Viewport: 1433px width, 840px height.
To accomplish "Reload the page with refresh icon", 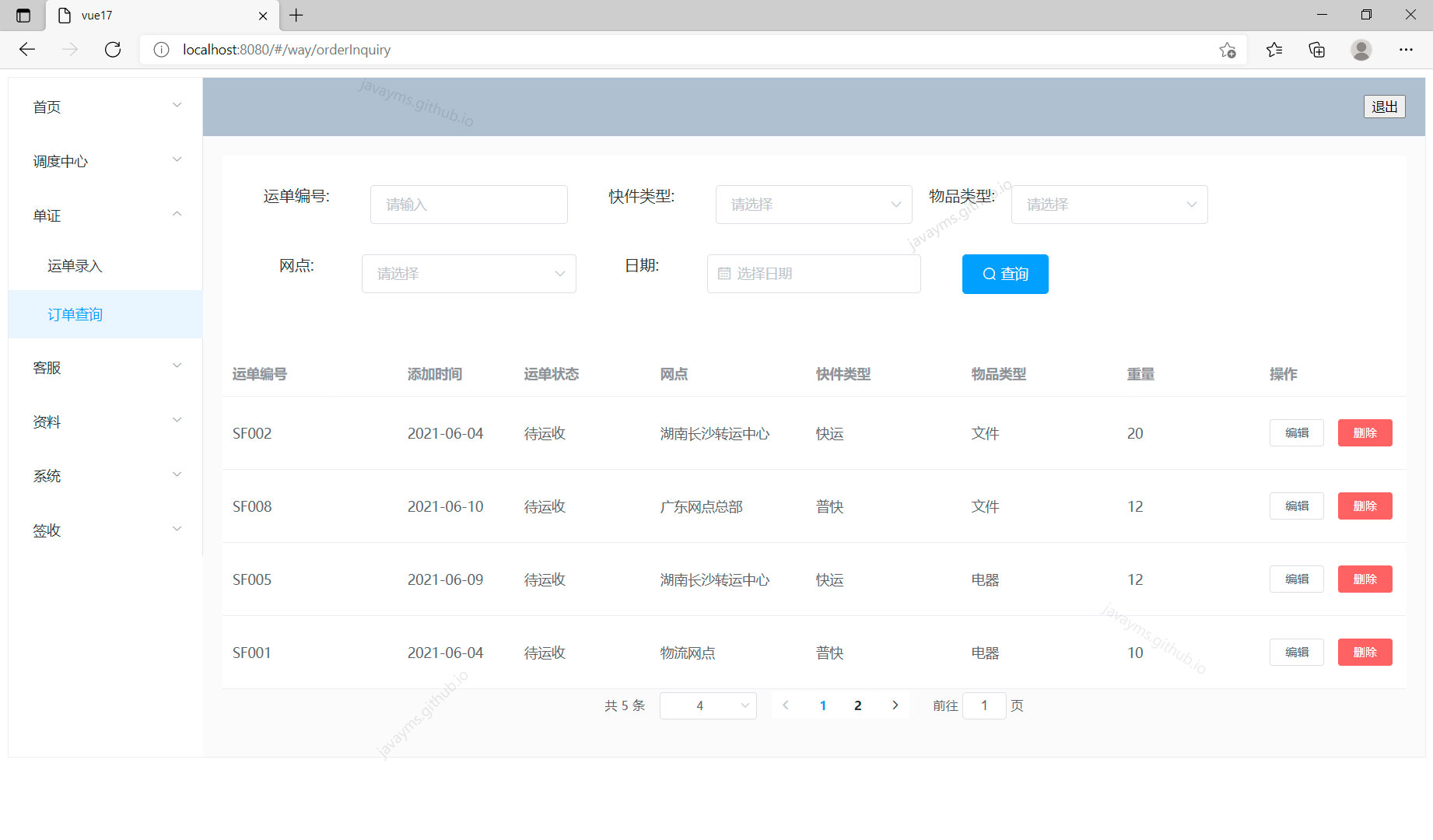I will click(113, 50).
